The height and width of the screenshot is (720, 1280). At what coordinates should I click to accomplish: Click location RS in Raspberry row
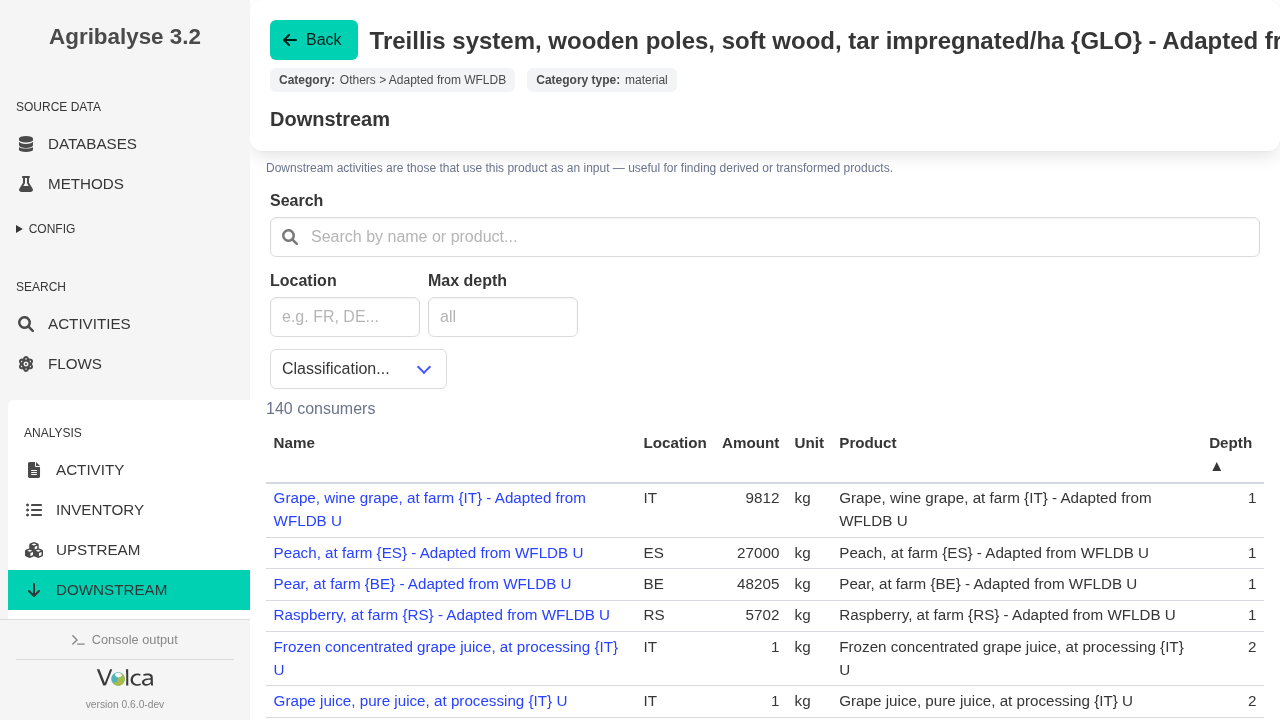[x=653, y=615]
